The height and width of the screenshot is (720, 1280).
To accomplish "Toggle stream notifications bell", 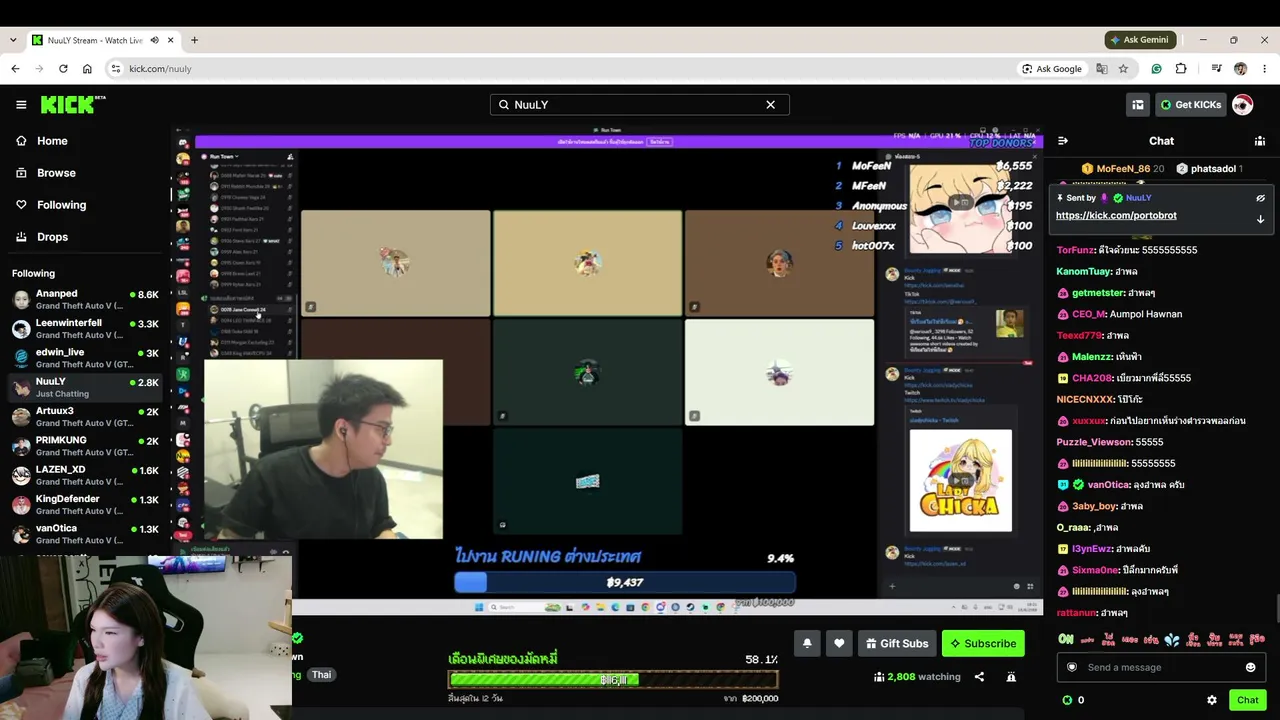I will [807, 643].
